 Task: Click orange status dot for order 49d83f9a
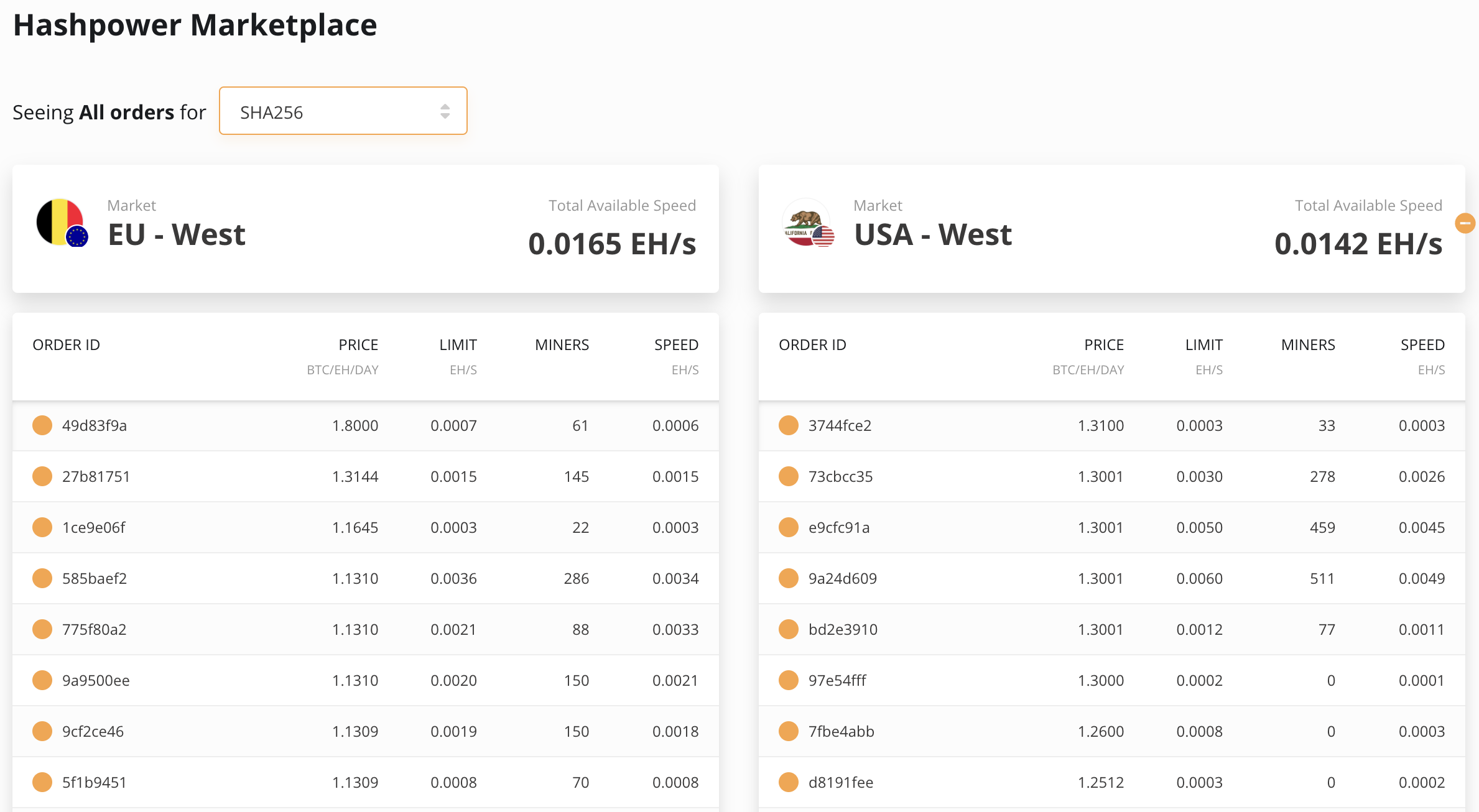42,425
